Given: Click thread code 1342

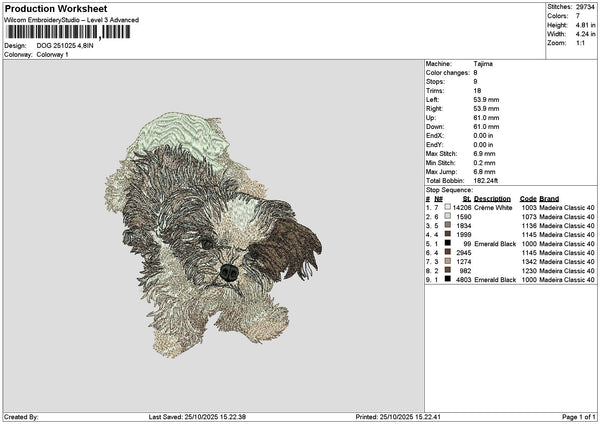Looking at the screenshot, I should coord(529,262).
